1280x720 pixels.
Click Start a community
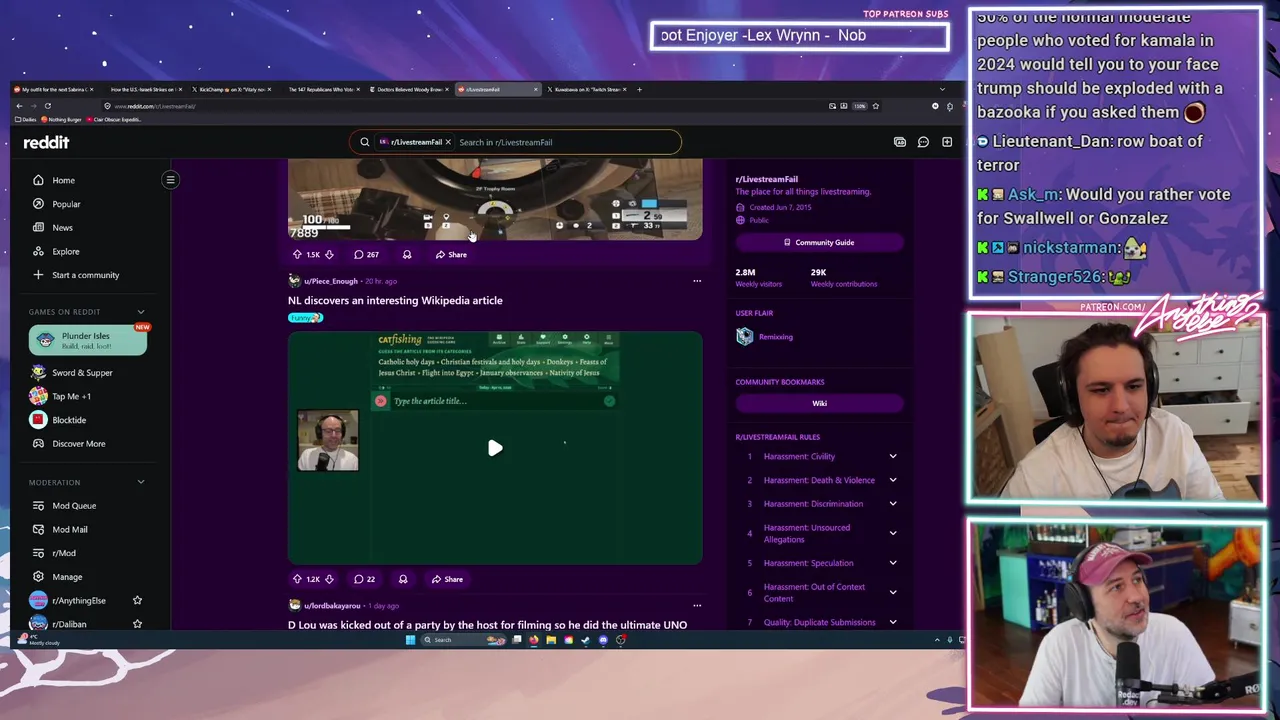click(85, 275)
